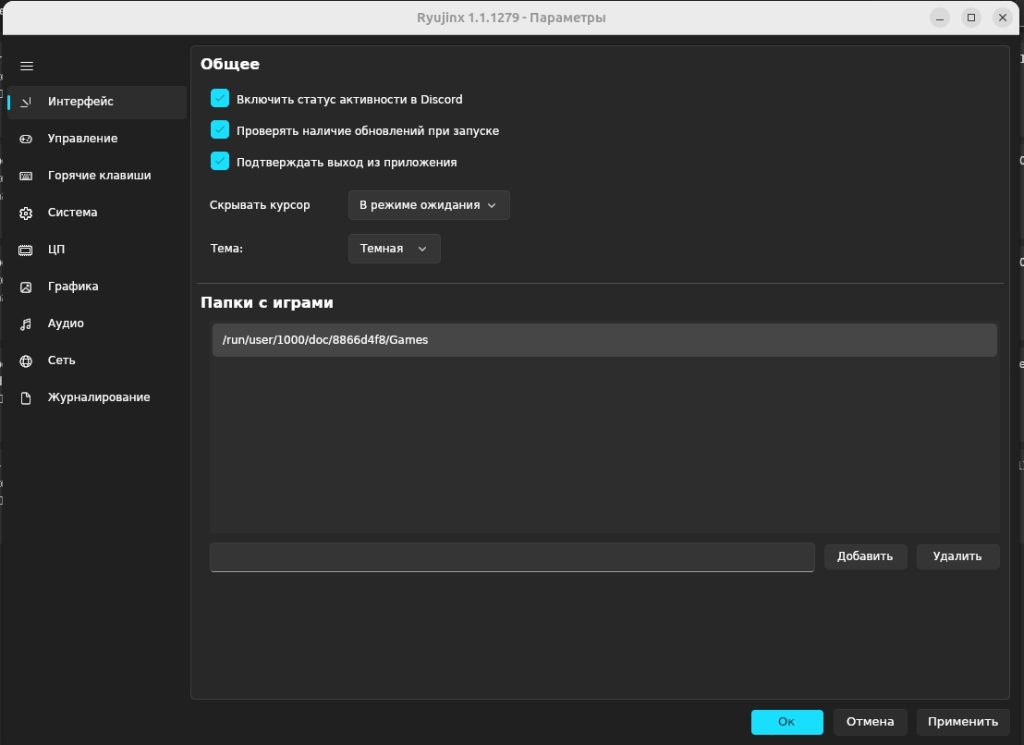
Task: Open the Журналирование settings page
Action: (x=97, y=398)
